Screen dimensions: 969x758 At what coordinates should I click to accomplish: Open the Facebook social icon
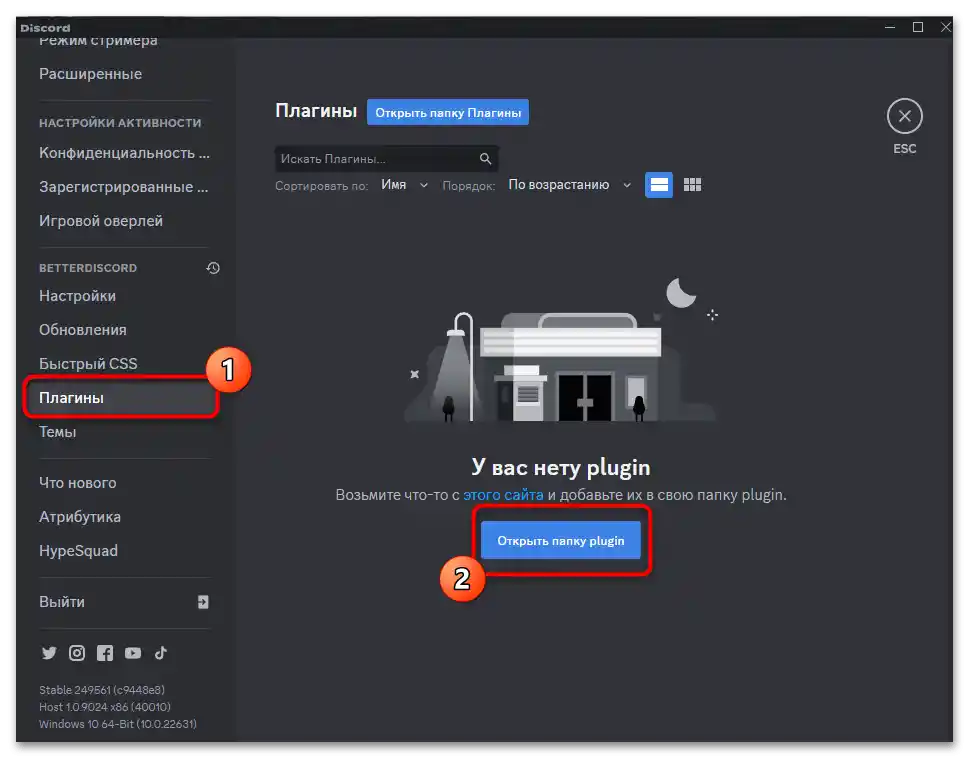104,652
